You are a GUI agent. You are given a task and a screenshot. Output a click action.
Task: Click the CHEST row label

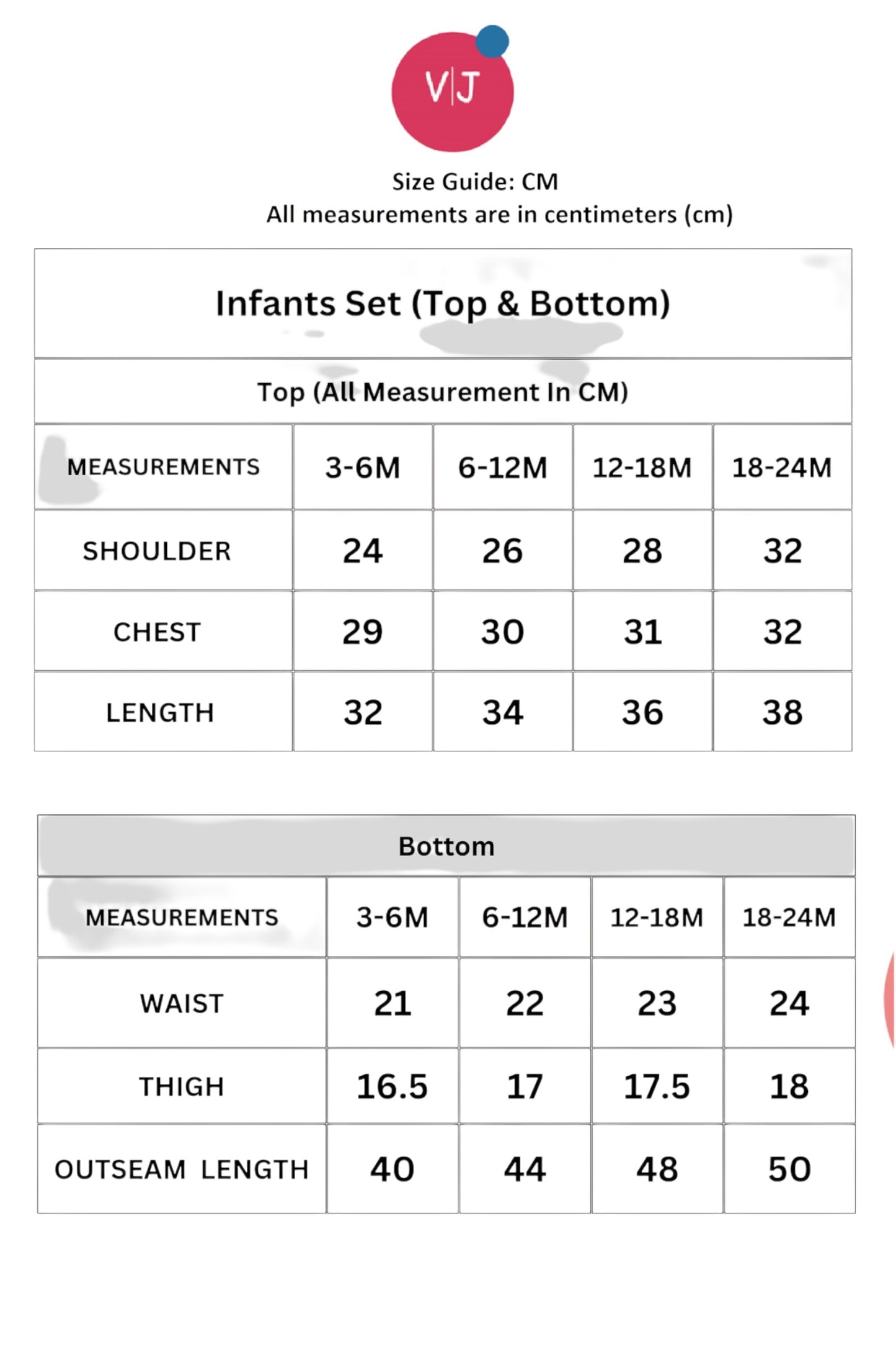[157, 632]
